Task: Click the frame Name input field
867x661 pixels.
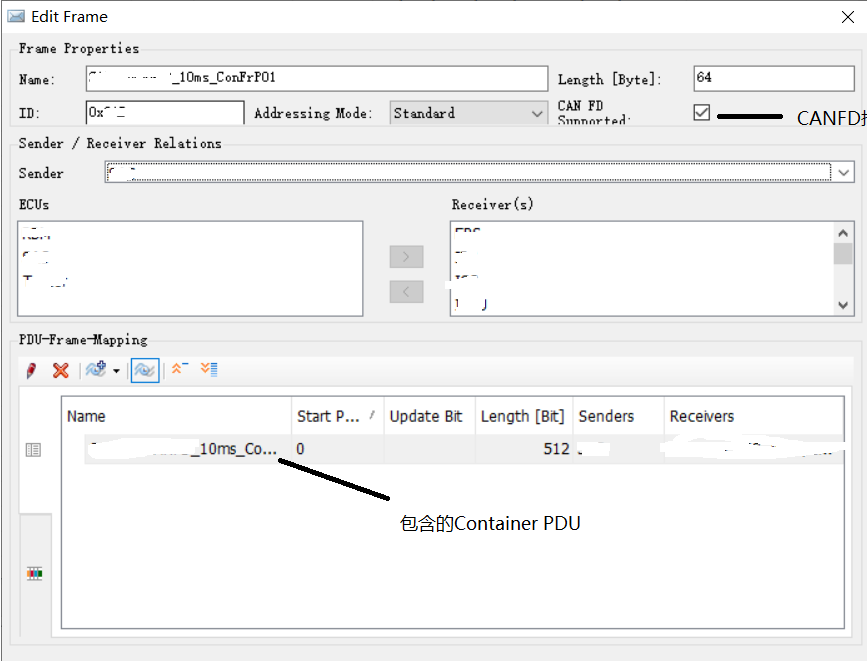Action: 317,79
